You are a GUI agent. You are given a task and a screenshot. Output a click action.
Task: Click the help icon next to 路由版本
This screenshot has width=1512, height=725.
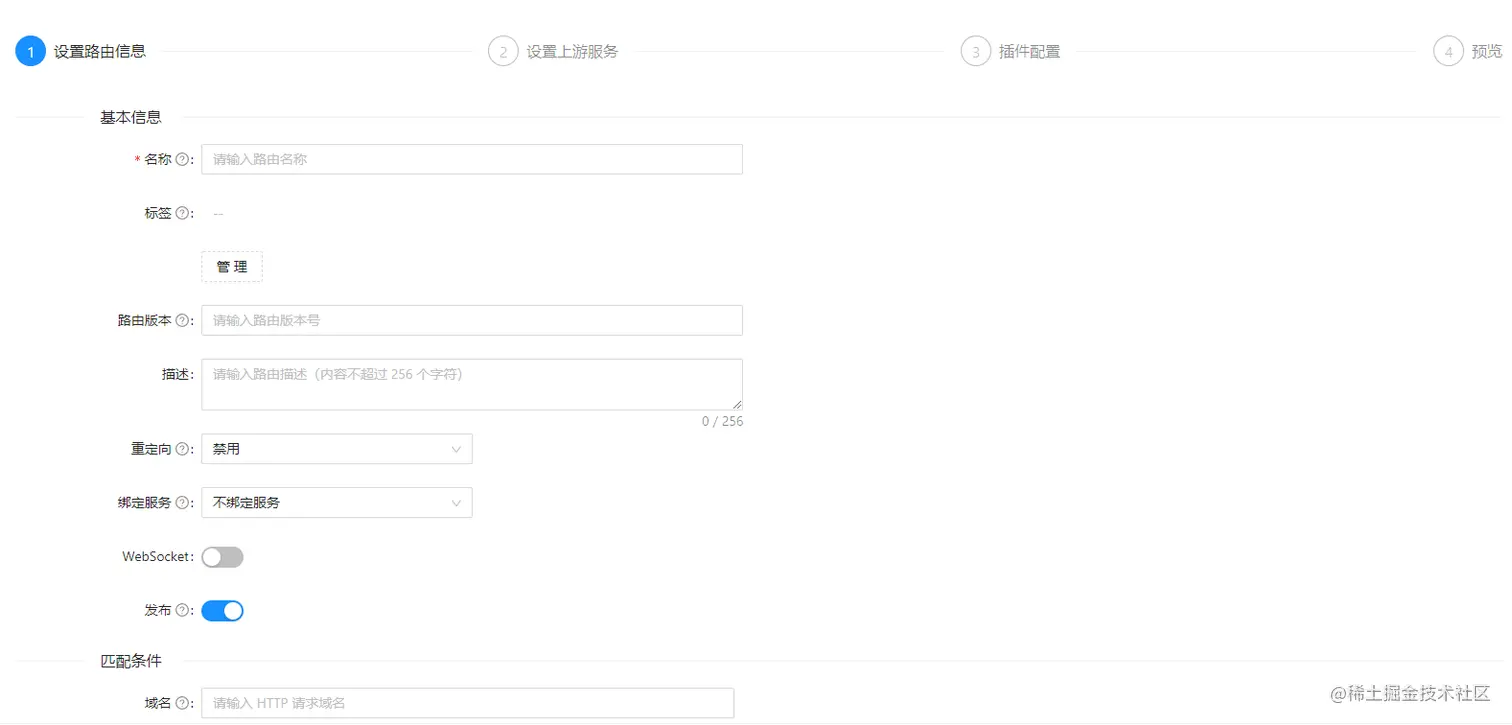[182, 321]
